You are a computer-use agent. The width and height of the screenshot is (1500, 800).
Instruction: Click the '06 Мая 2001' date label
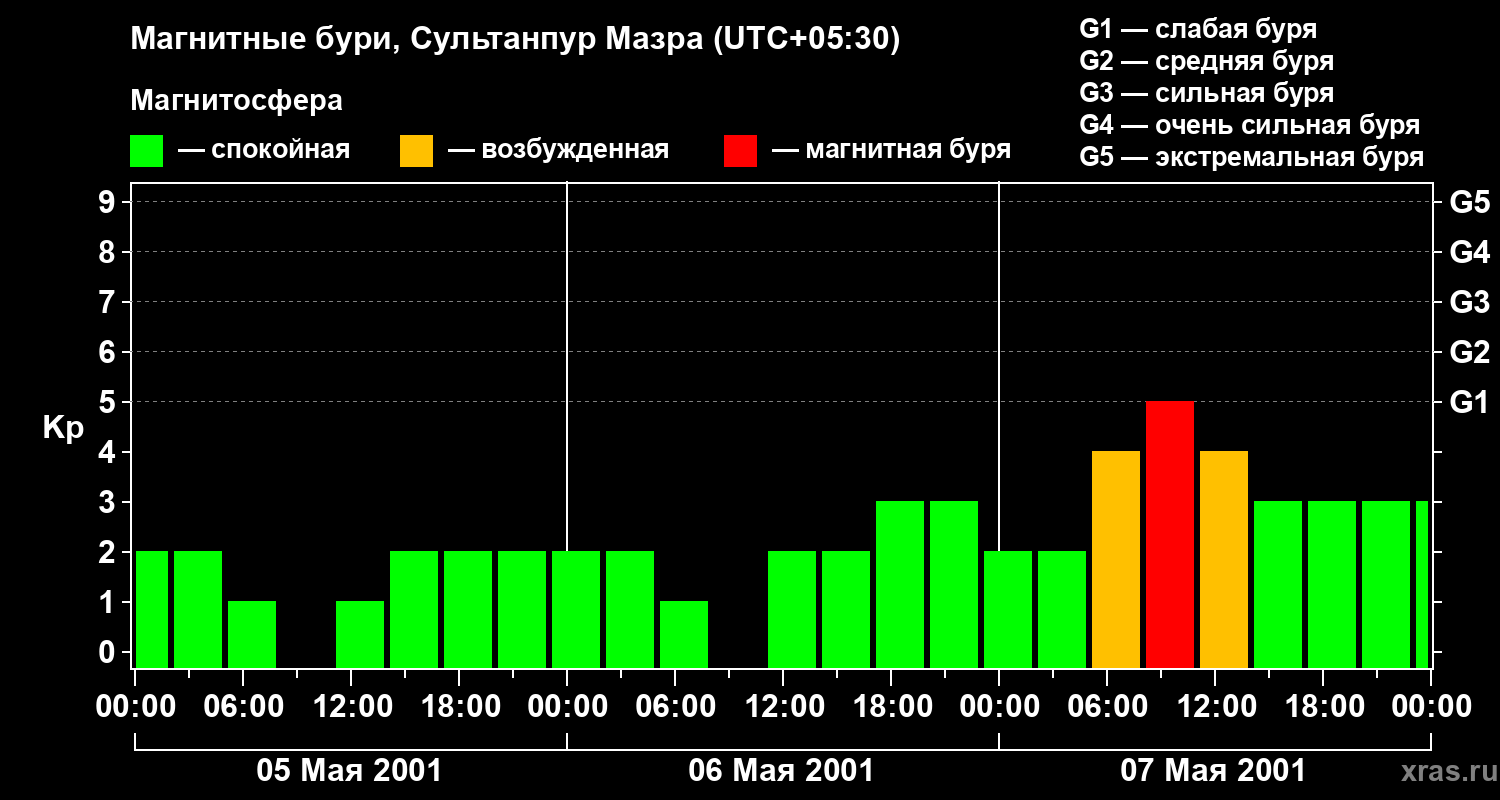coord(781,770)
